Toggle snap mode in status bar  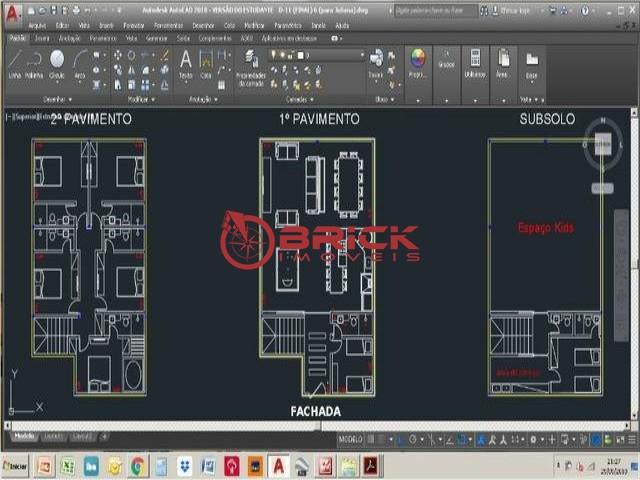pyautogui.click(x=381, y=440)
